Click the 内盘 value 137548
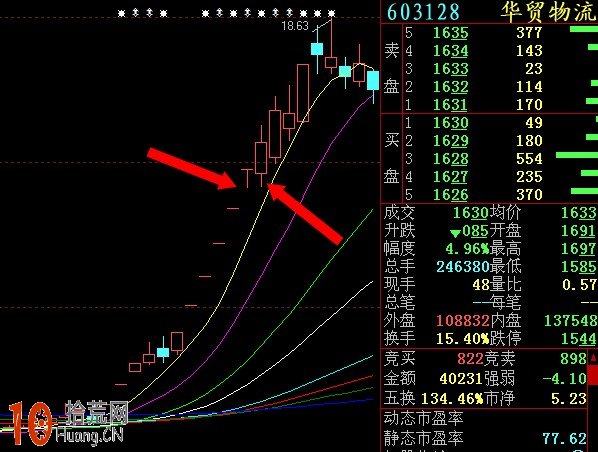598x452 pixels. click(x=571, y=320)
